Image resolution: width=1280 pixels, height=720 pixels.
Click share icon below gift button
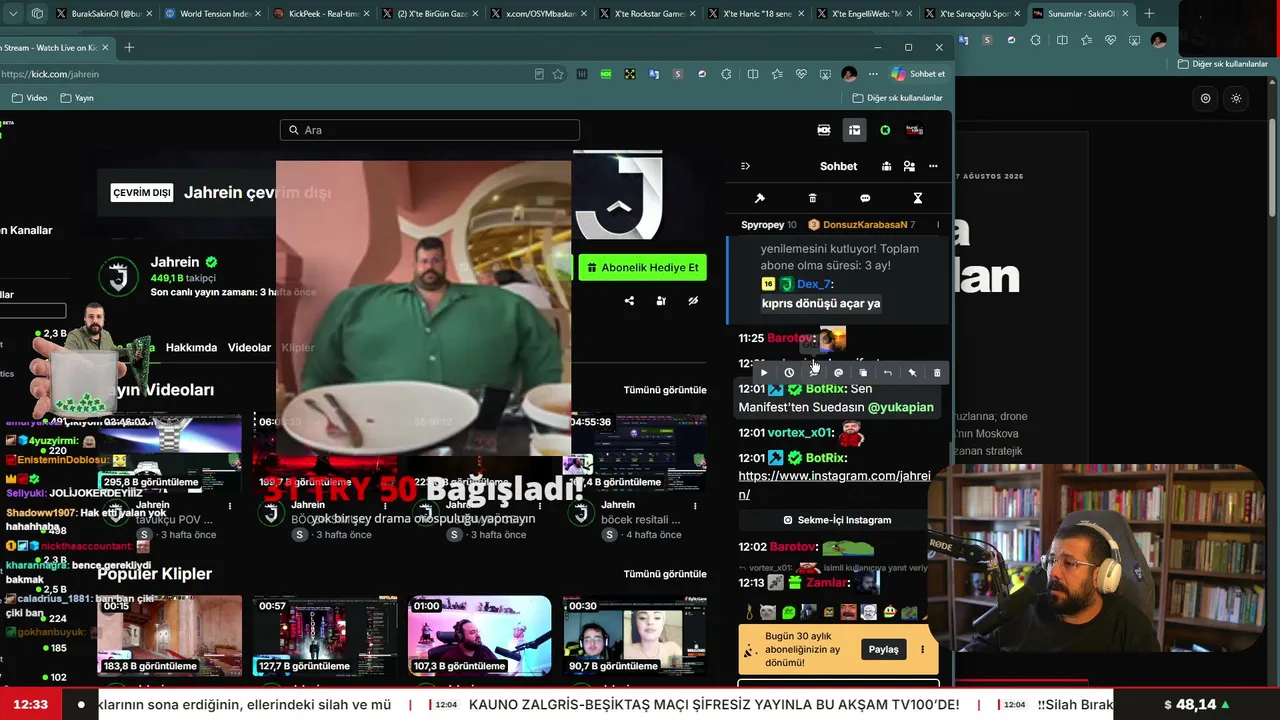(x=629, y=301)
